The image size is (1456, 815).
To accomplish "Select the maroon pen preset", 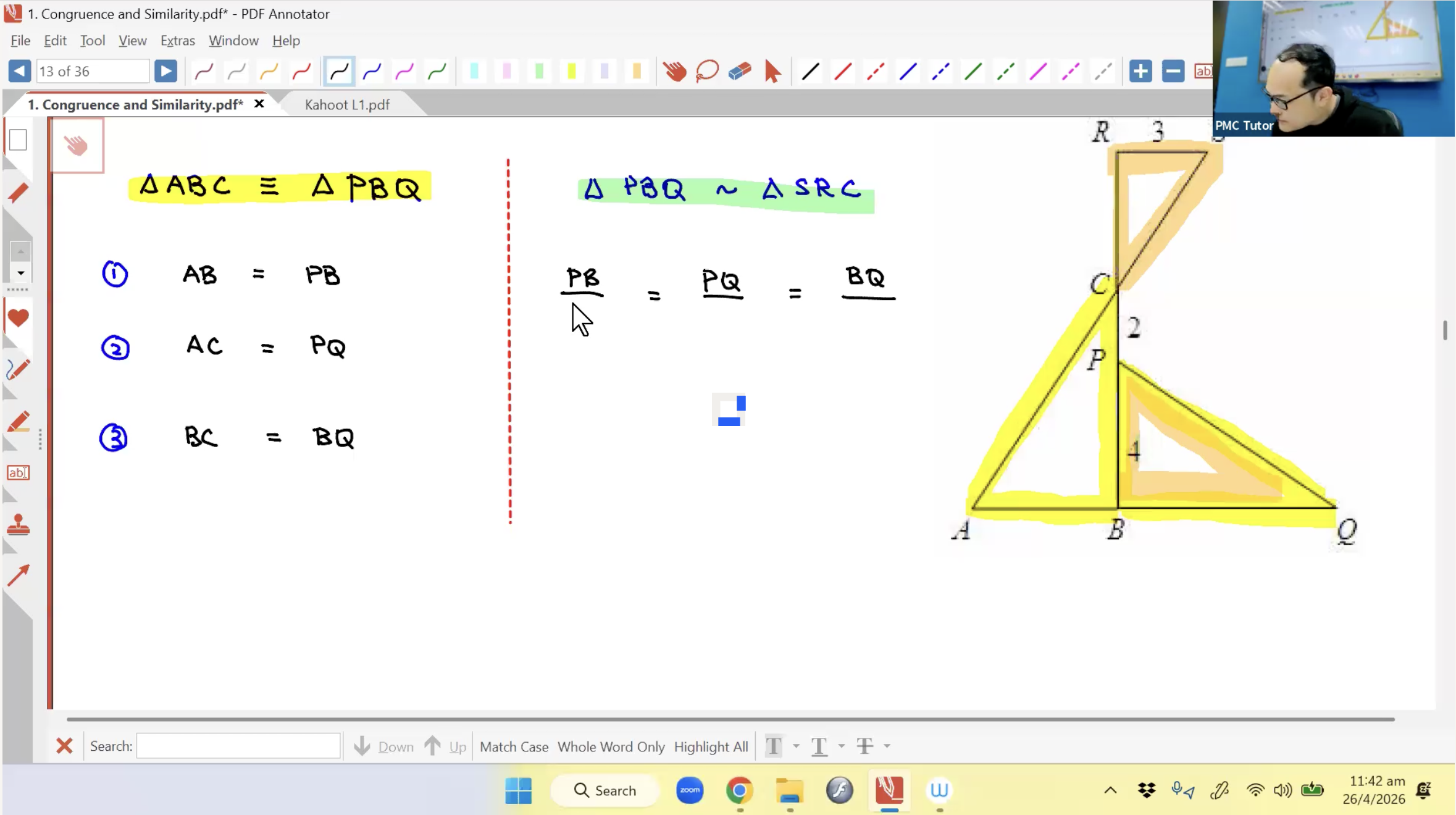I will pos(204,72).
